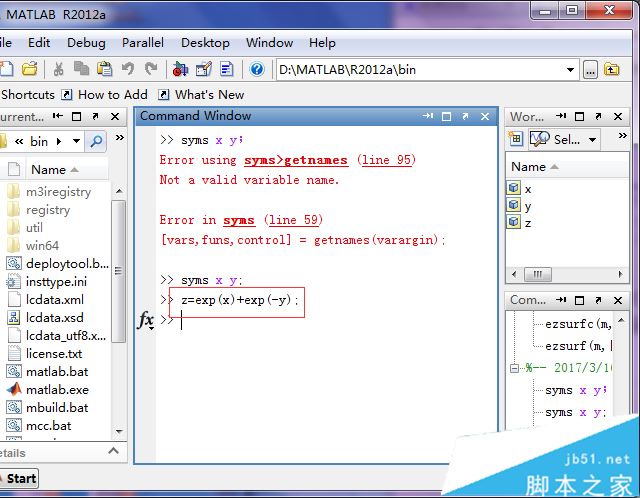The height and width of the screenshot is (498, 640).
Task: Go up one folder level icon
Action: 611,70
